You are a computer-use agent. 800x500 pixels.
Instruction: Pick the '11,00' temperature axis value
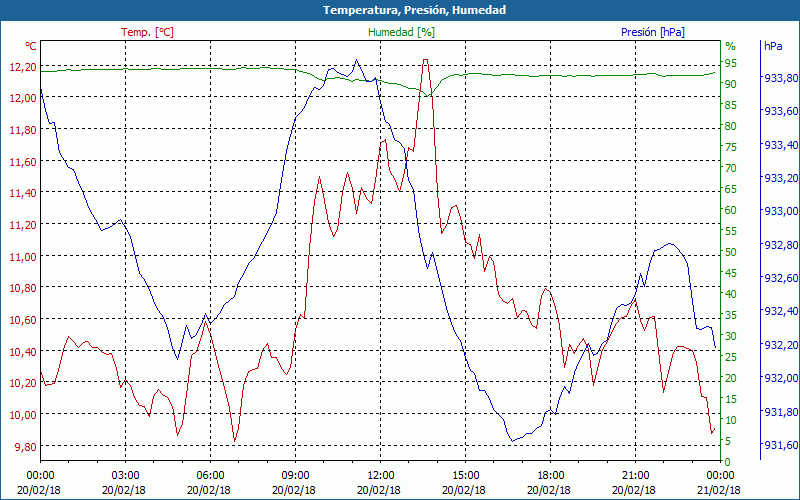point(23,257)
